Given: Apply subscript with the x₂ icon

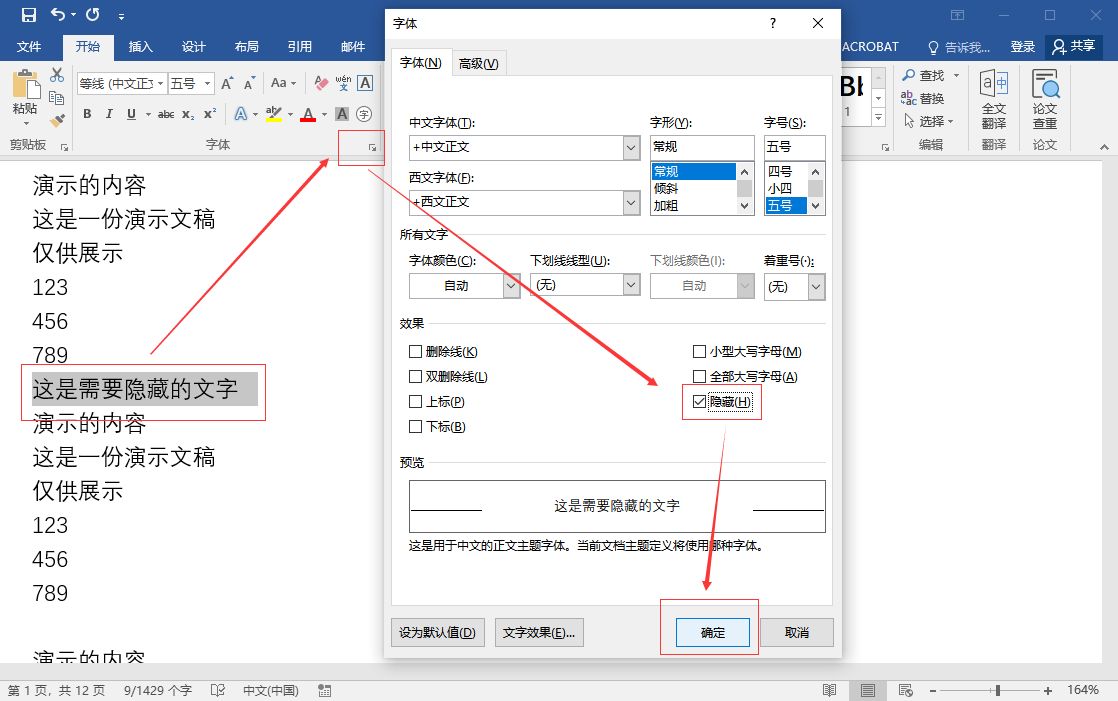Looking at the screenshot, I should click(x=188, y=114).
